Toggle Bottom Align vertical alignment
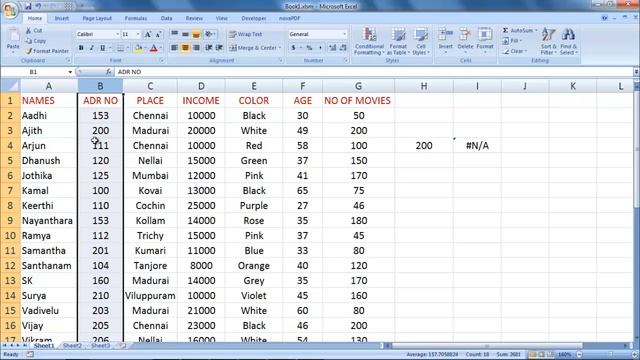 coord(196,34)
